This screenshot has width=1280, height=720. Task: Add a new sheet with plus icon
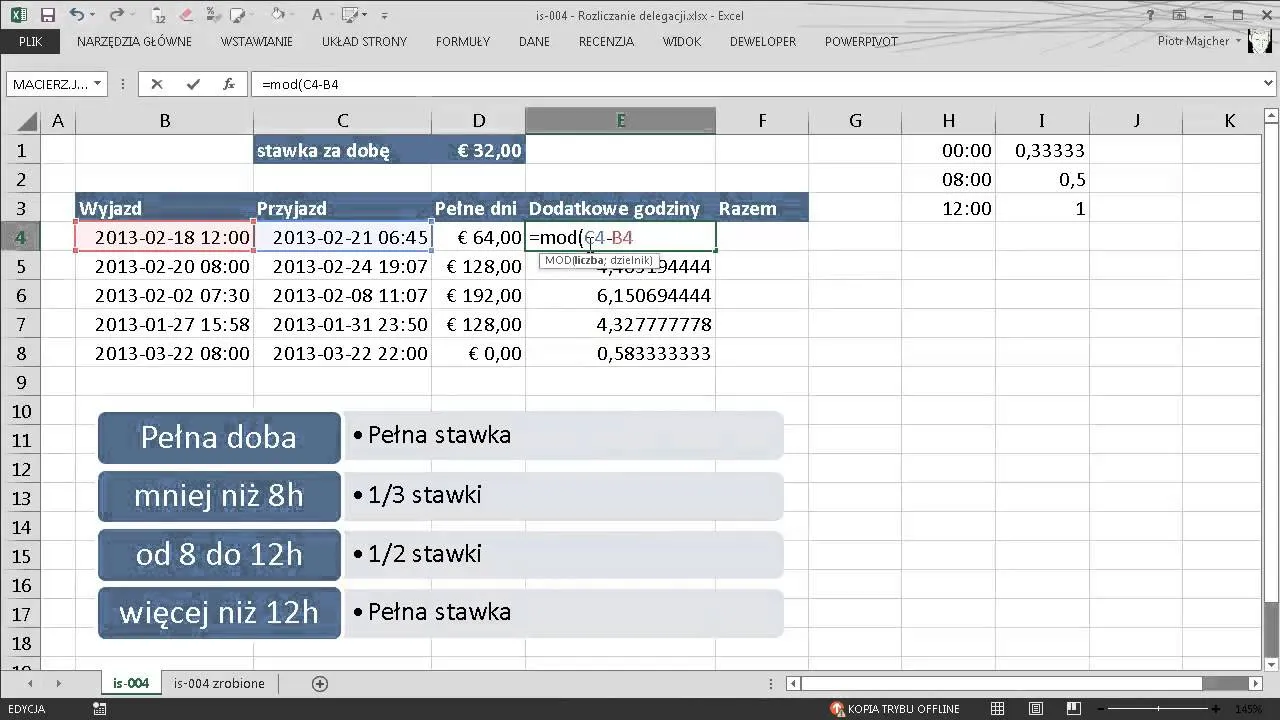pos(320,684)
